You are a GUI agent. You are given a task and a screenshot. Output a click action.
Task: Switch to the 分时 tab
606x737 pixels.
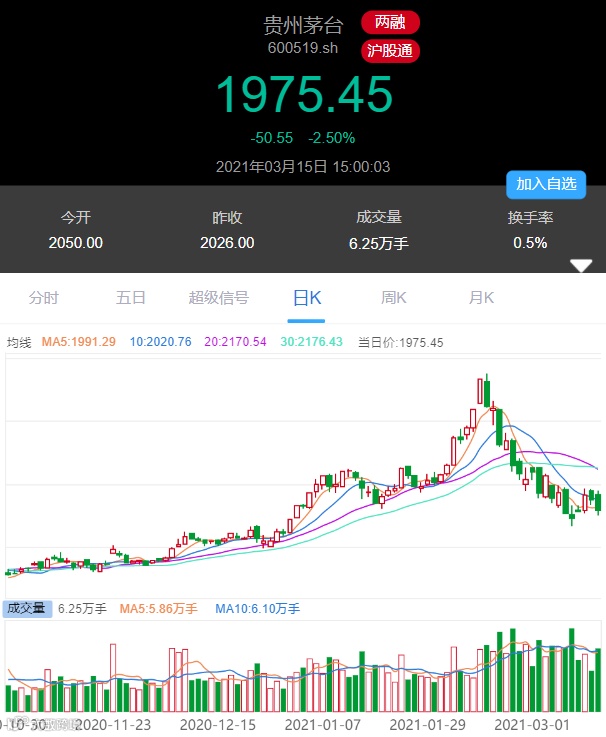43,298
